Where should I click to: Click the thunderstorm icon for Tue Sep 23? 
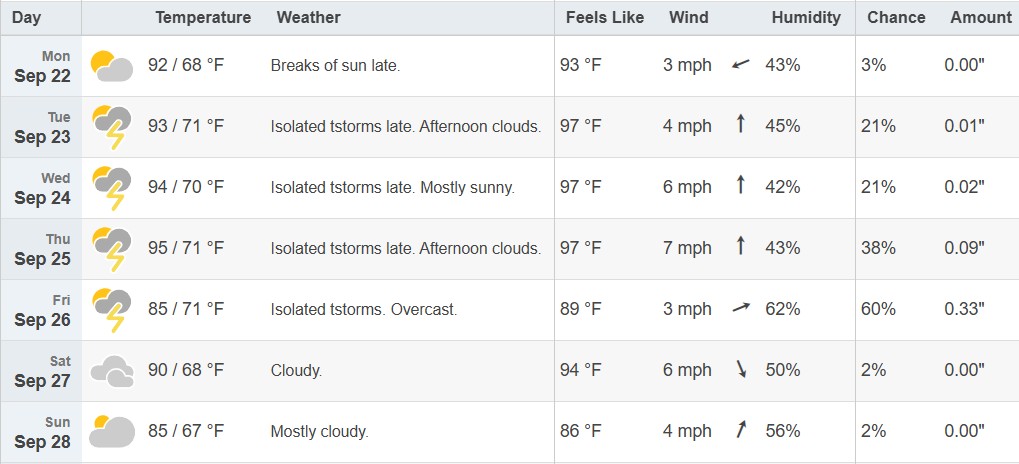tap(112, 127)
